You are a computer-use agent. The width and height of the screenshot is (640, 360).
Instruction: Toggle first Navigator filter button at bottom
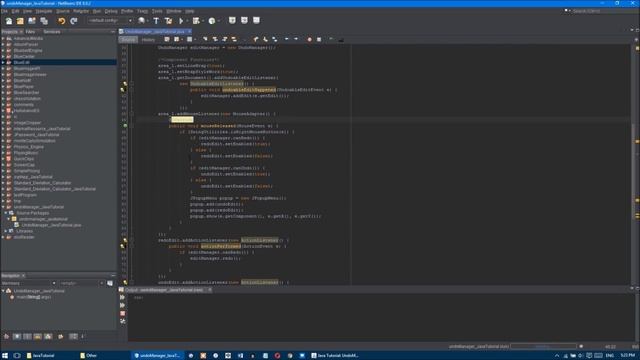click(6, 336)
